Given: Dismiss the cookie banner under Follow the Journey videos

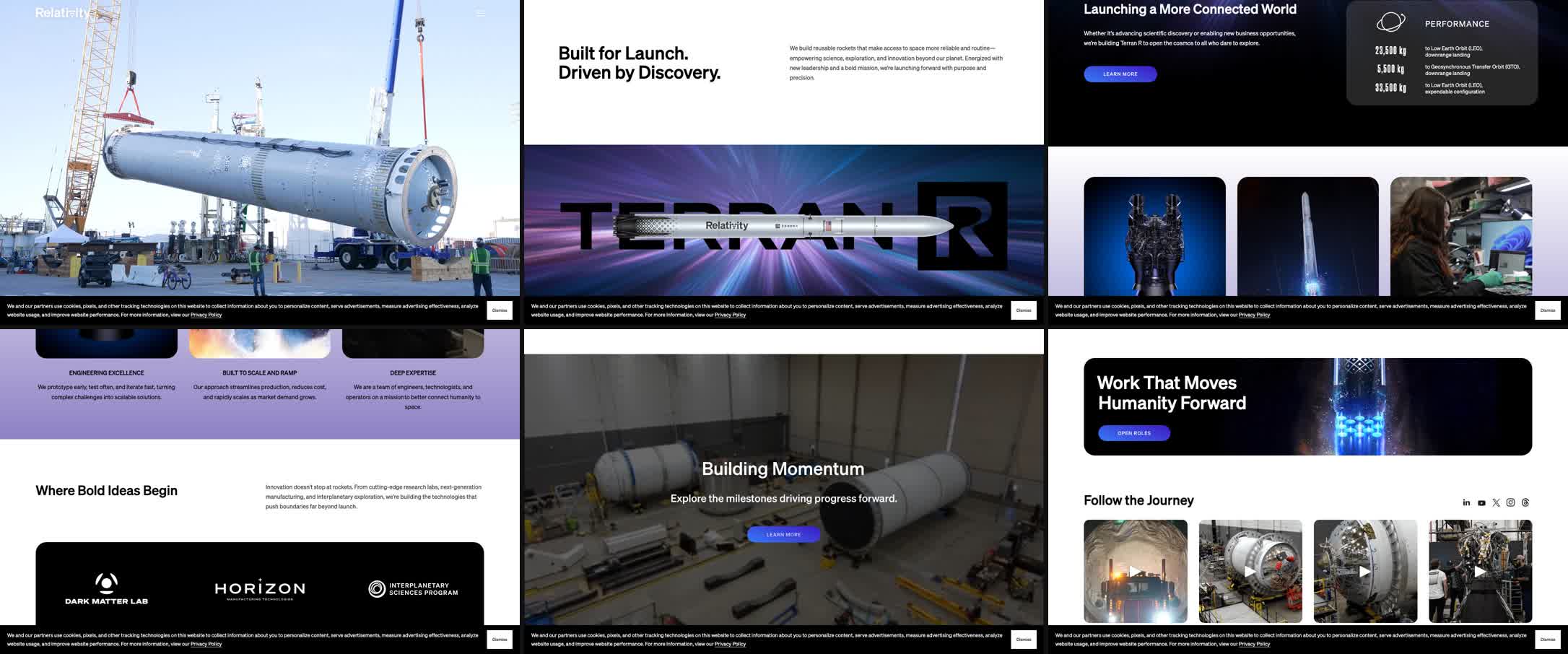Looking at the screenshot, I should coord(1548,640).
